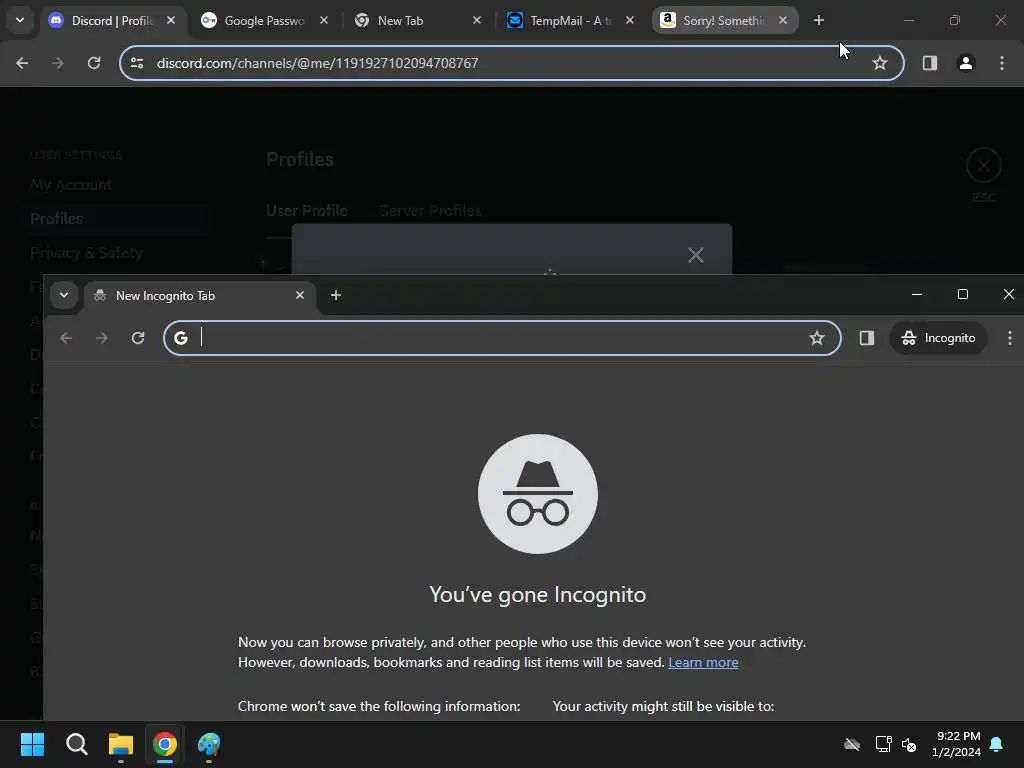
Task: Switch to User Profile tab in Discord
Action: click(x=307, y=210)
